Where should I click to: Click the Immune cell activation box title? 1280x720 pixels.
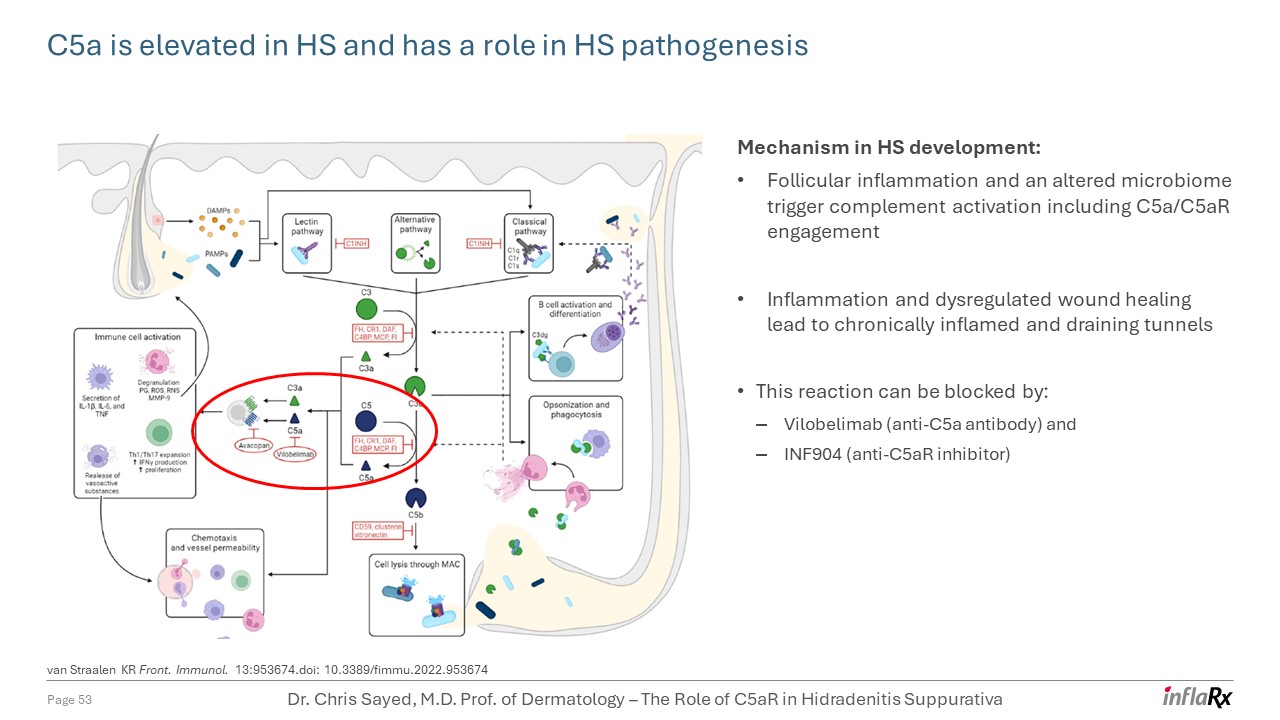point(137,337)
